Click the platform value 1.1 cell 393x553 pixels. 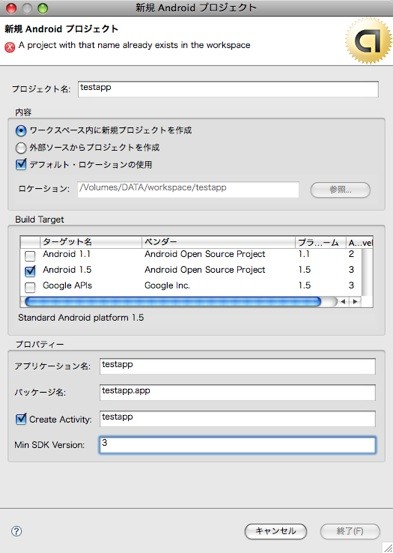coord(304,254)
